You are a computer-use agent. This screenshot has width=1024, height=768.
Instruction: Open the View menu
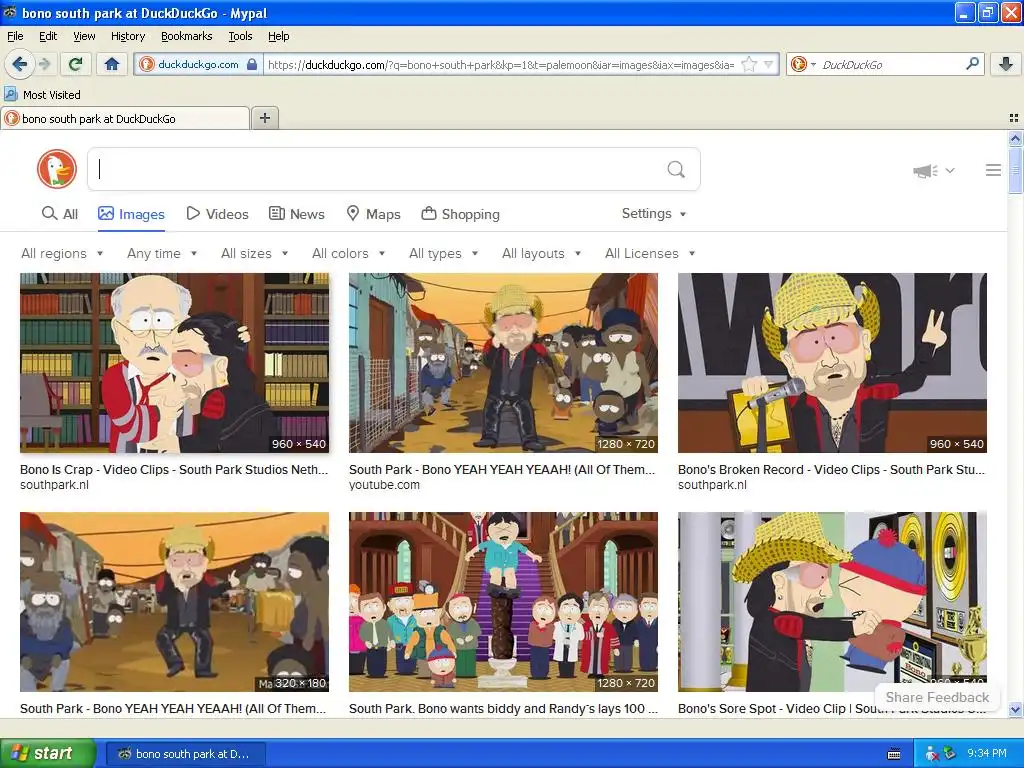click(84, 36)
